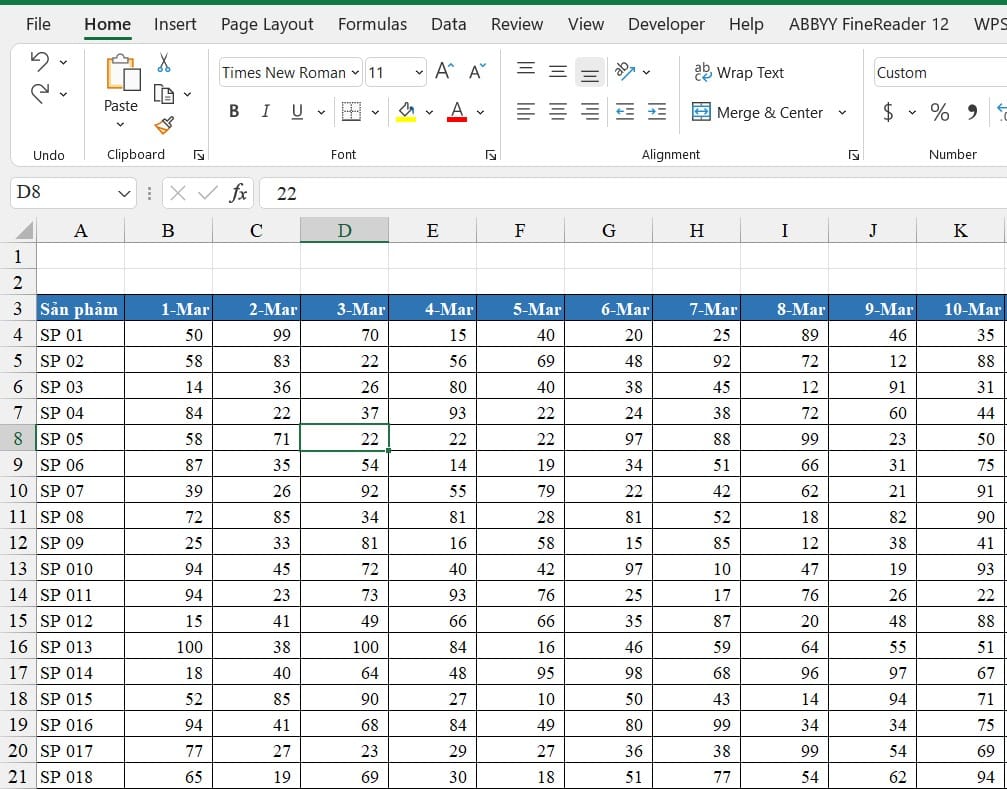
Task: Click the Insert Function fx icon
Action: coord(238,193)
